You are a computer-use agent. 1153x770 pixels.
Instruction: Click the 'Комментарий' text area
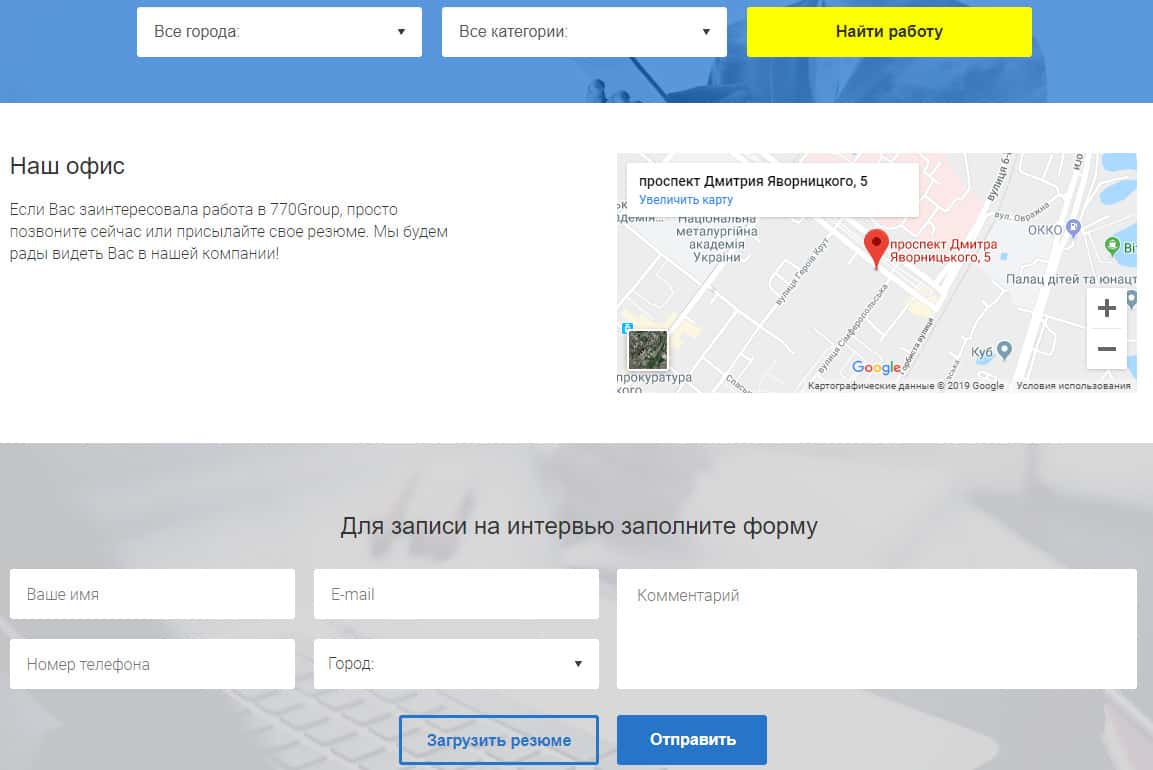(876, 629)
